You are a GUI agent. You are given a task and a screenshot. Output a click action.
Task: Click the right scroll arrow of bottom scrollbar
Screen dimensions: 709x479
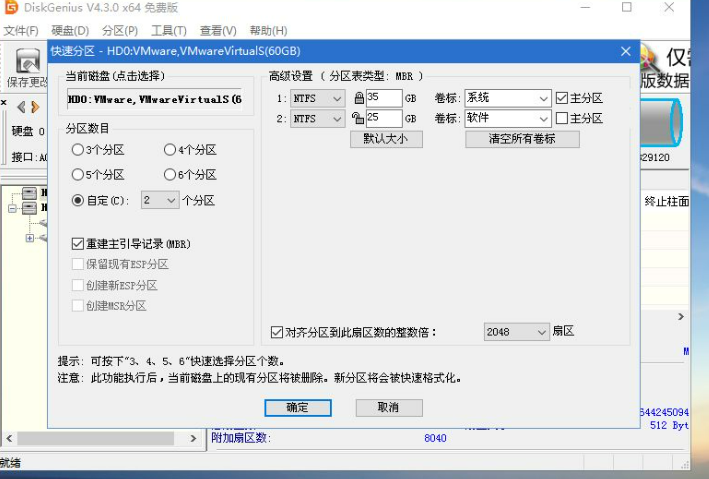coord(194,438)
